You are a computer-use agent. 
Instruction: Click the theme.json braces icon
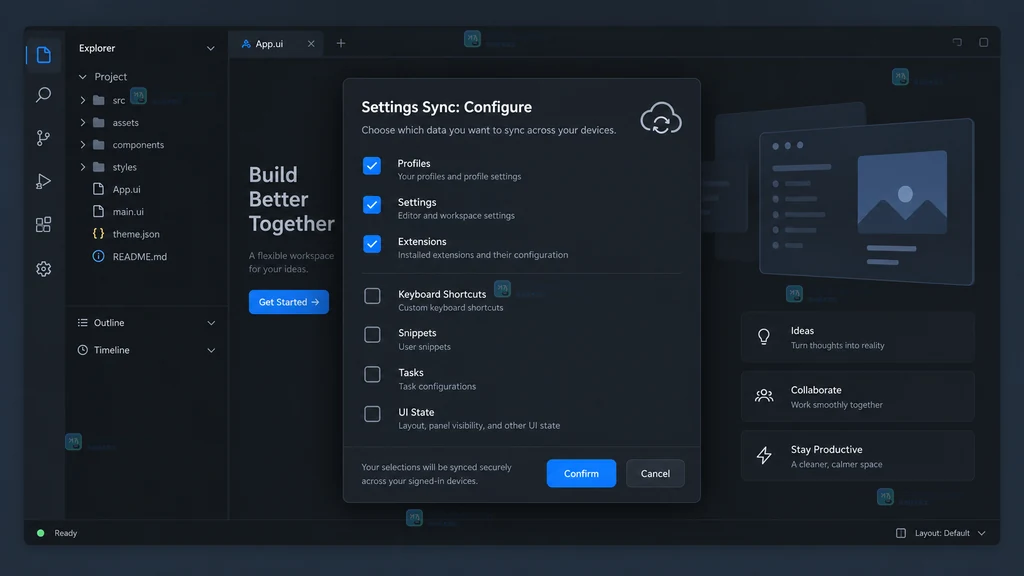tap(99, 233)
